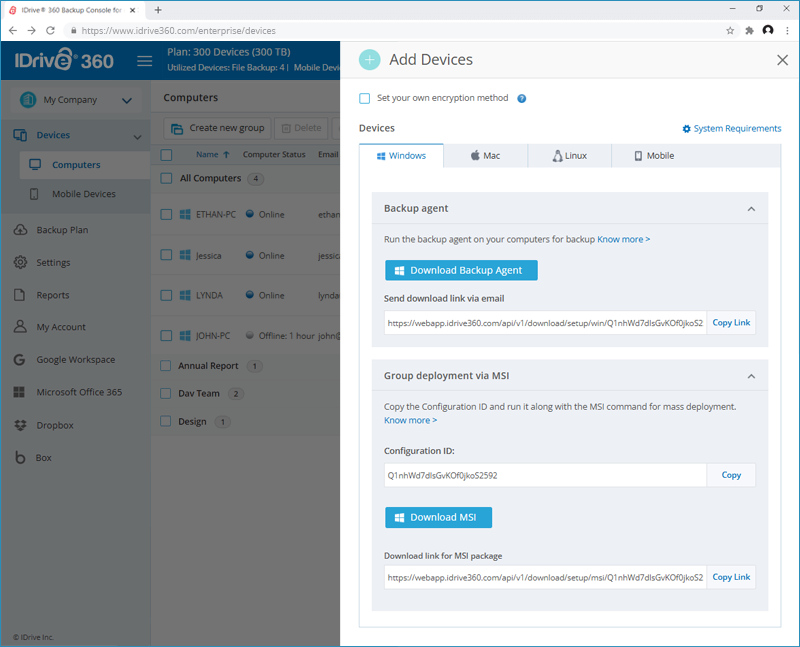The height and width of the screenshot is (647, 800).
Task: Select the All Computers checkbox
Action: pyautogui.click(x=167, y=178)
